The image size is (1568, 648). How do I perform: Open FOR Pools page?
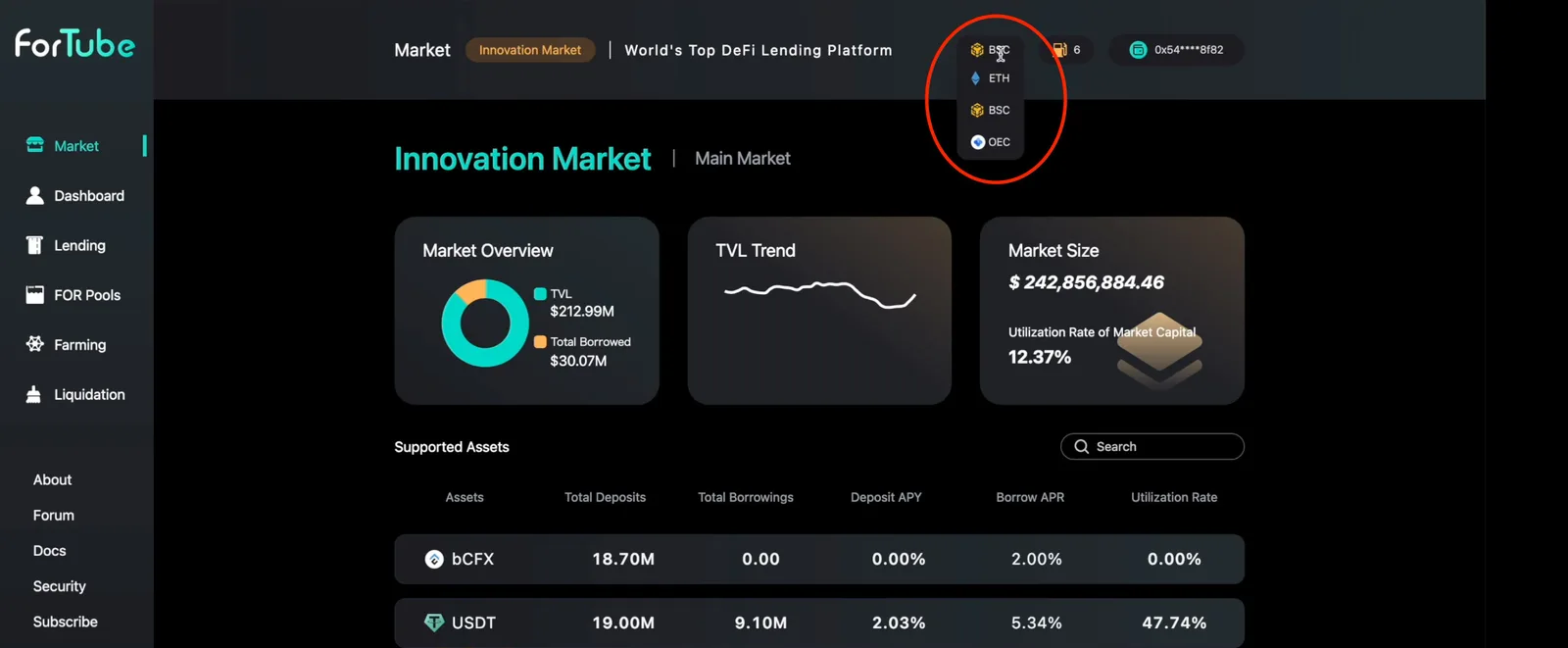[87, 295]
